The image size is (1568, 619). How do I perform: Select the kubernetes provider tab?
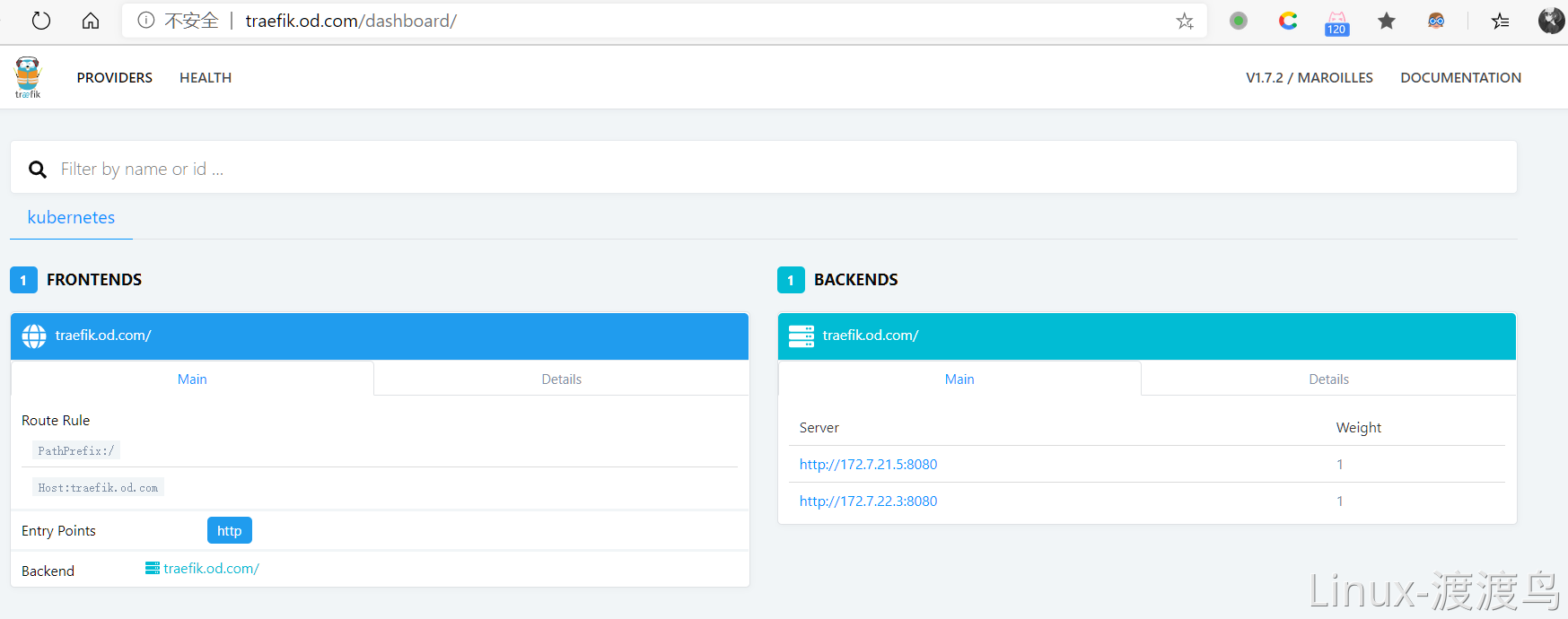[x=71, y=217]
